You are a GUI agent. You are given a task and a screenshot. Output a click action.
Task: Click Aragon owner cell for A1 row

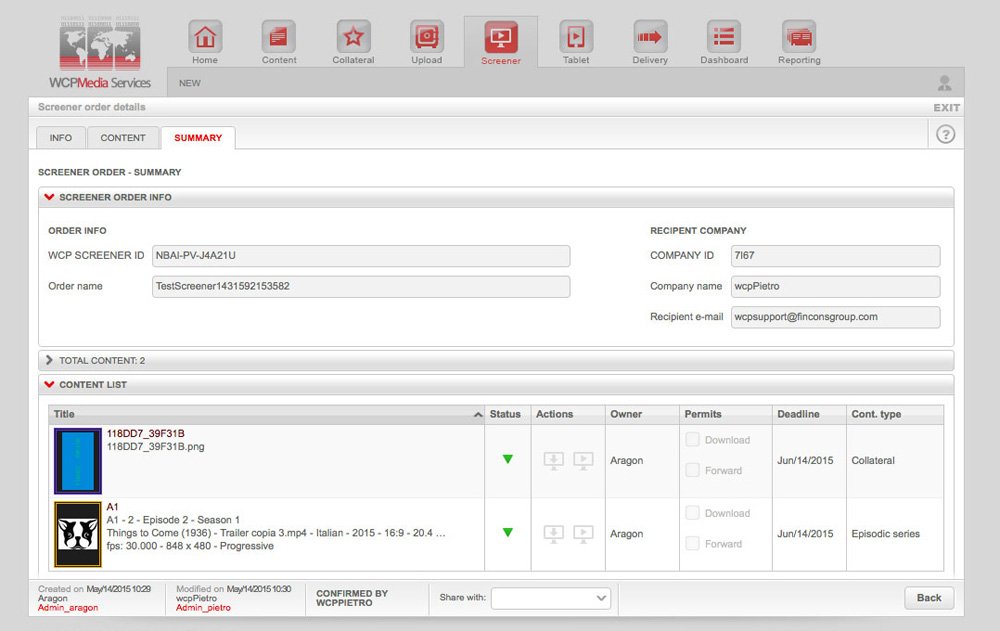click(626, 534)
